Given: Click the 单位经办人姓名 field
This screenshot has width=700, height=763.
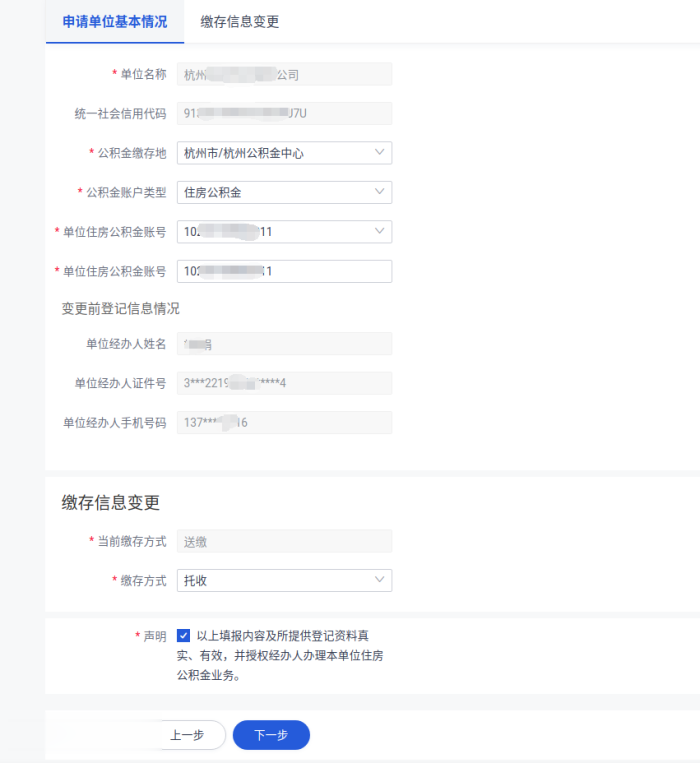Looking at the screenshot, I should coord(284,344).
